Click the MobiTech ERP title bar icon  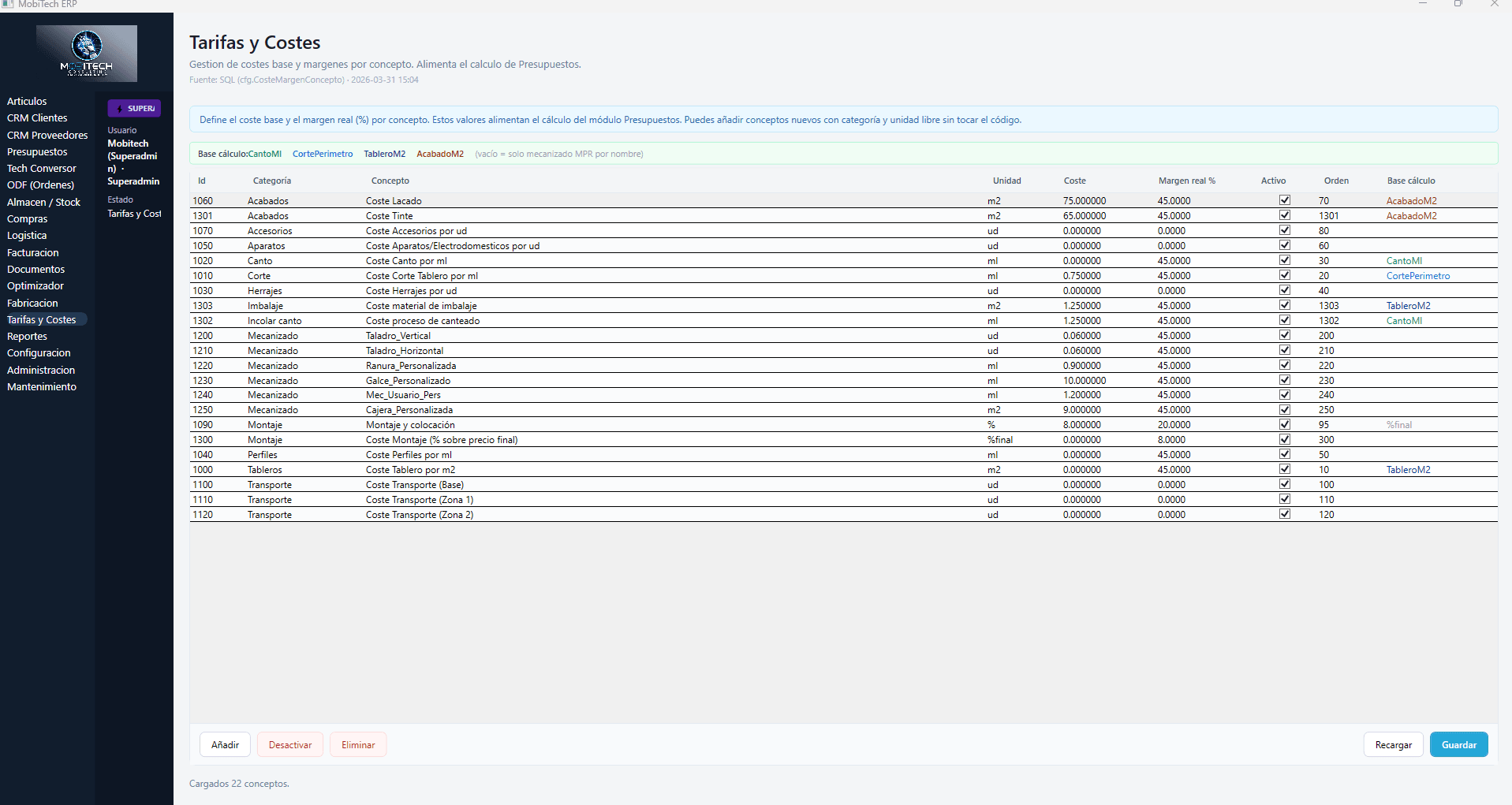[x=8, y=4]
